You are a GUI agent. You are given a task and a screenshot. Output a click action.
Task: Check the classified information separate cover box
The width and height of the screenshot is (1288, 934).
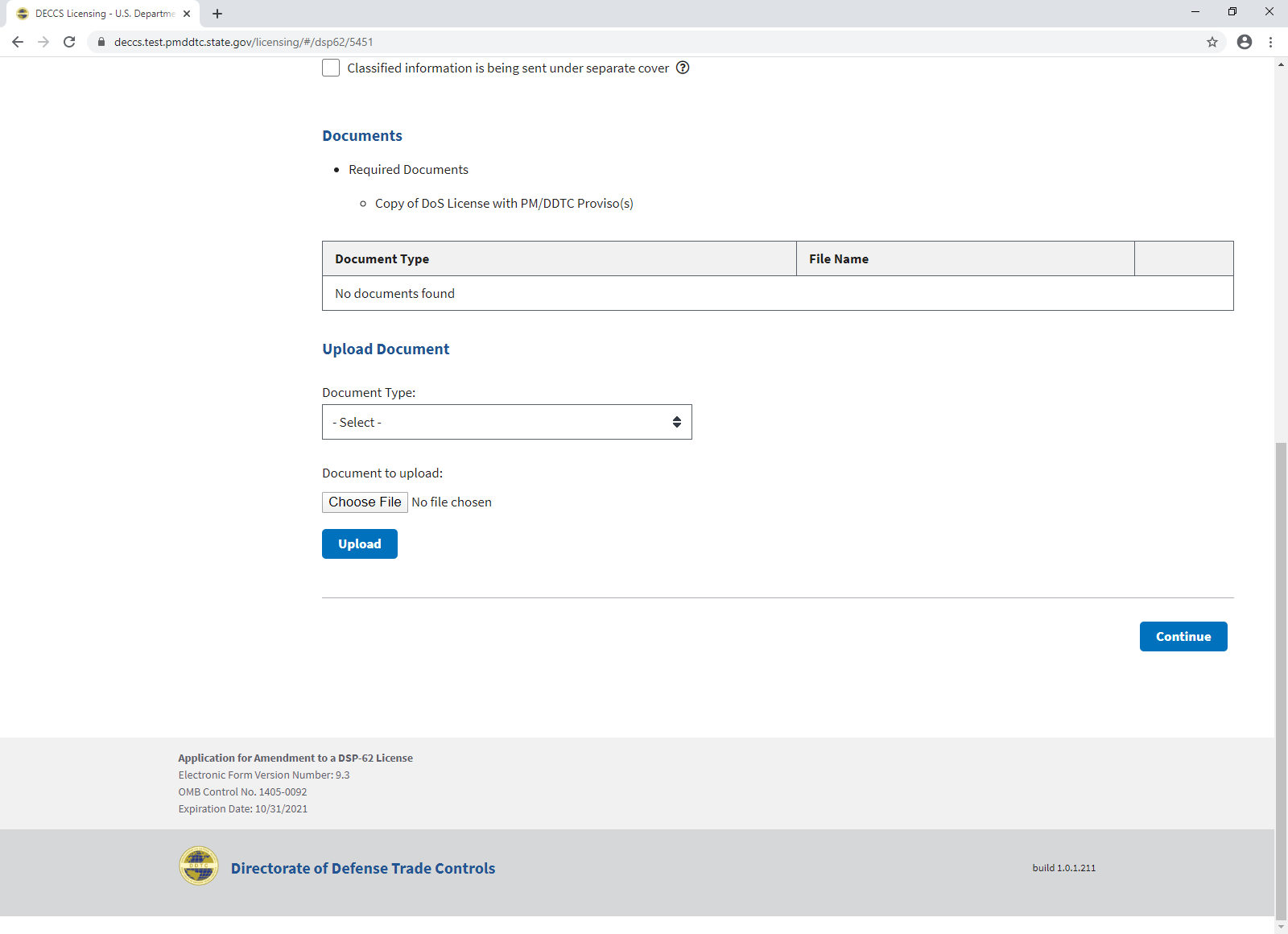tap(331, 68)
